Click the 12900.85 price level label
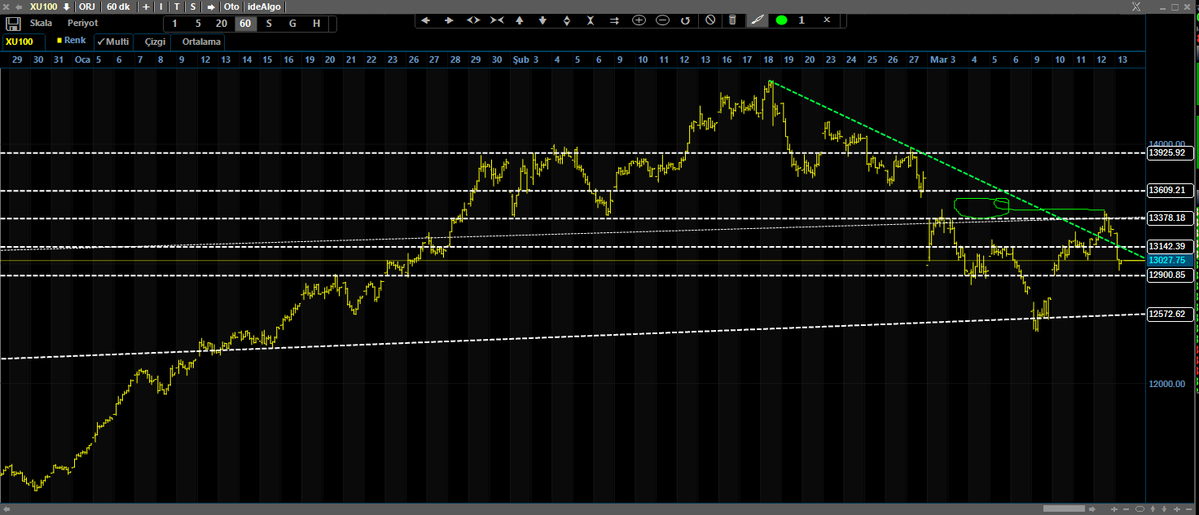1199x515 pixels. click(x=1171, y=275)
